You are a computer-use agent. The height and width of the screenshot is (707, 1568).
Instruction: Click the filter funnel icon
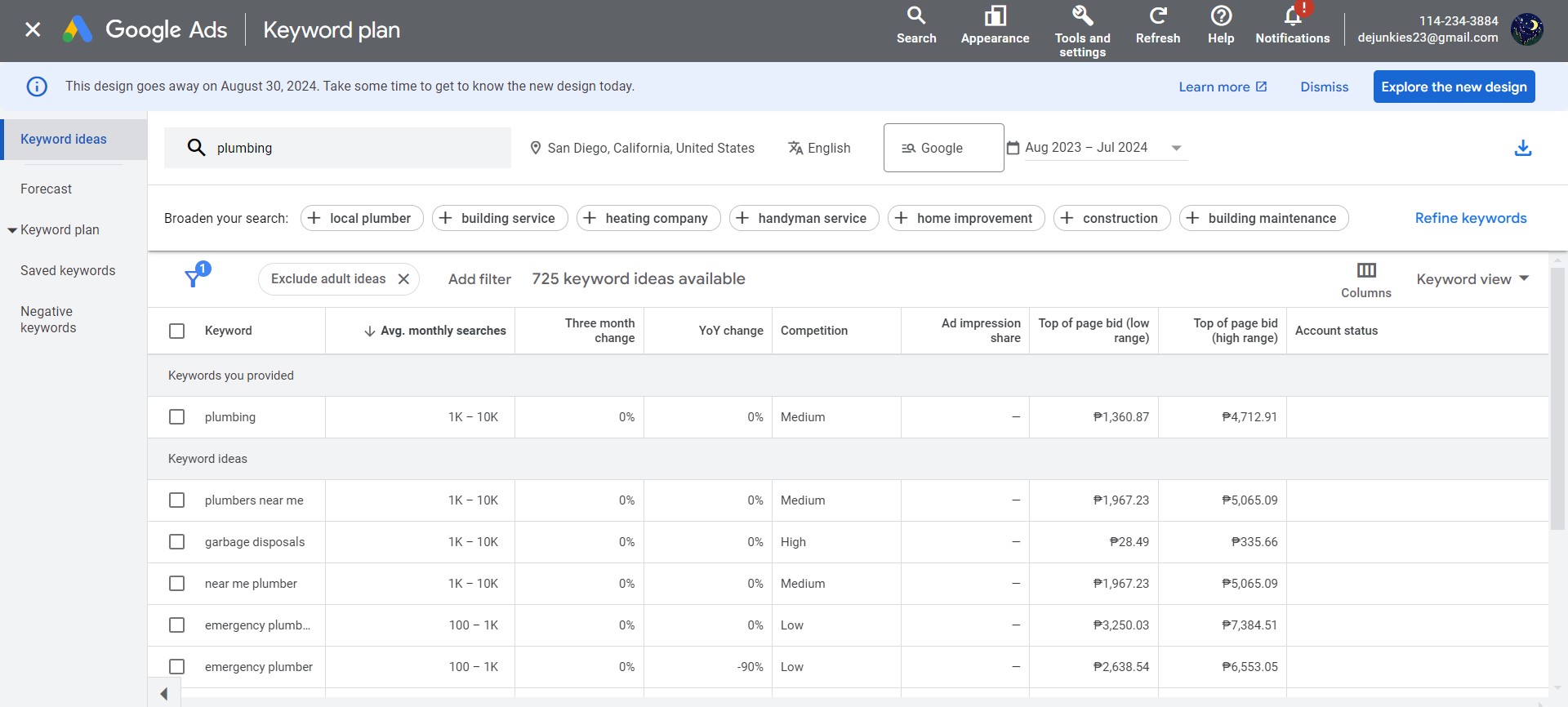[x=193, y=279]
